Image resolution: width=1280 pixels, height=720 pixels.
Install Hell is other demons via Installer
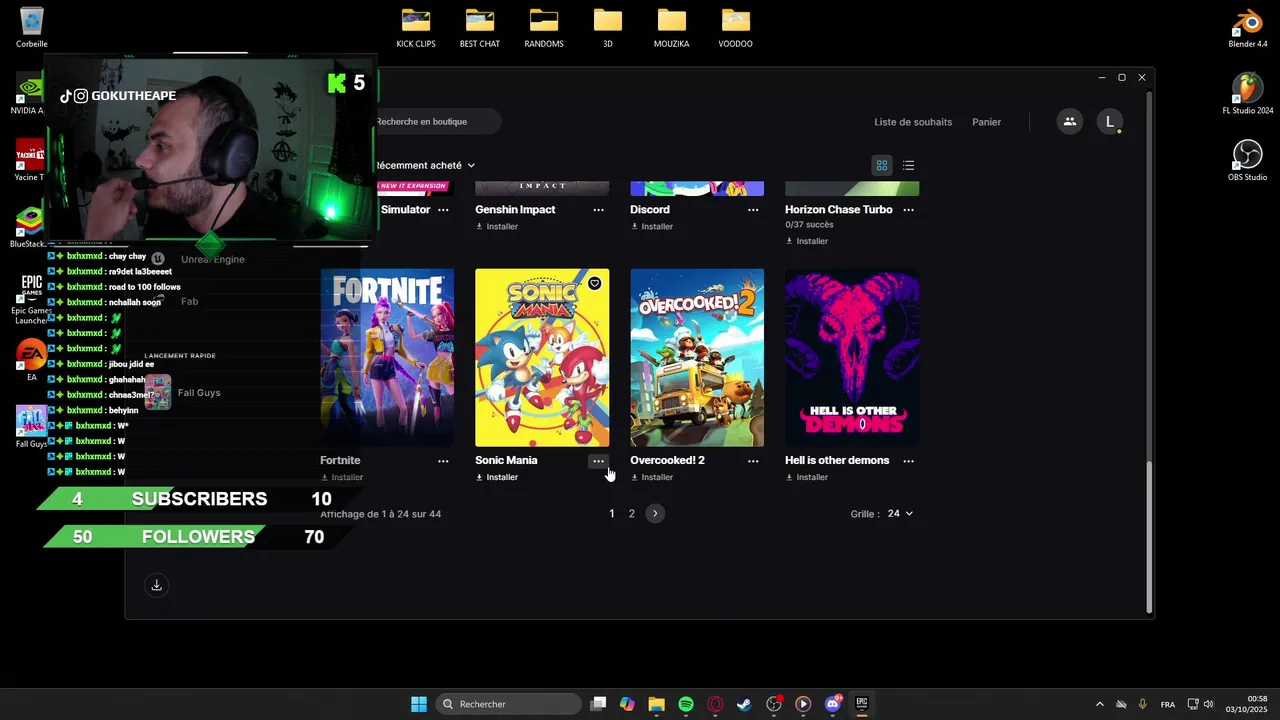click(x=807, y=478)
